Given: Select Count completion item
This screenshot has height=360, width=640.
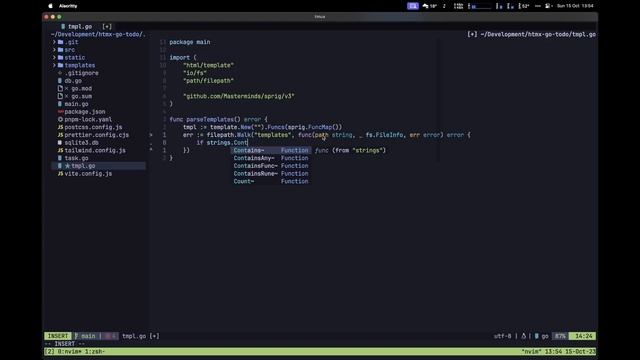Looking at the screenshot, I should click(x=271, y=182).
